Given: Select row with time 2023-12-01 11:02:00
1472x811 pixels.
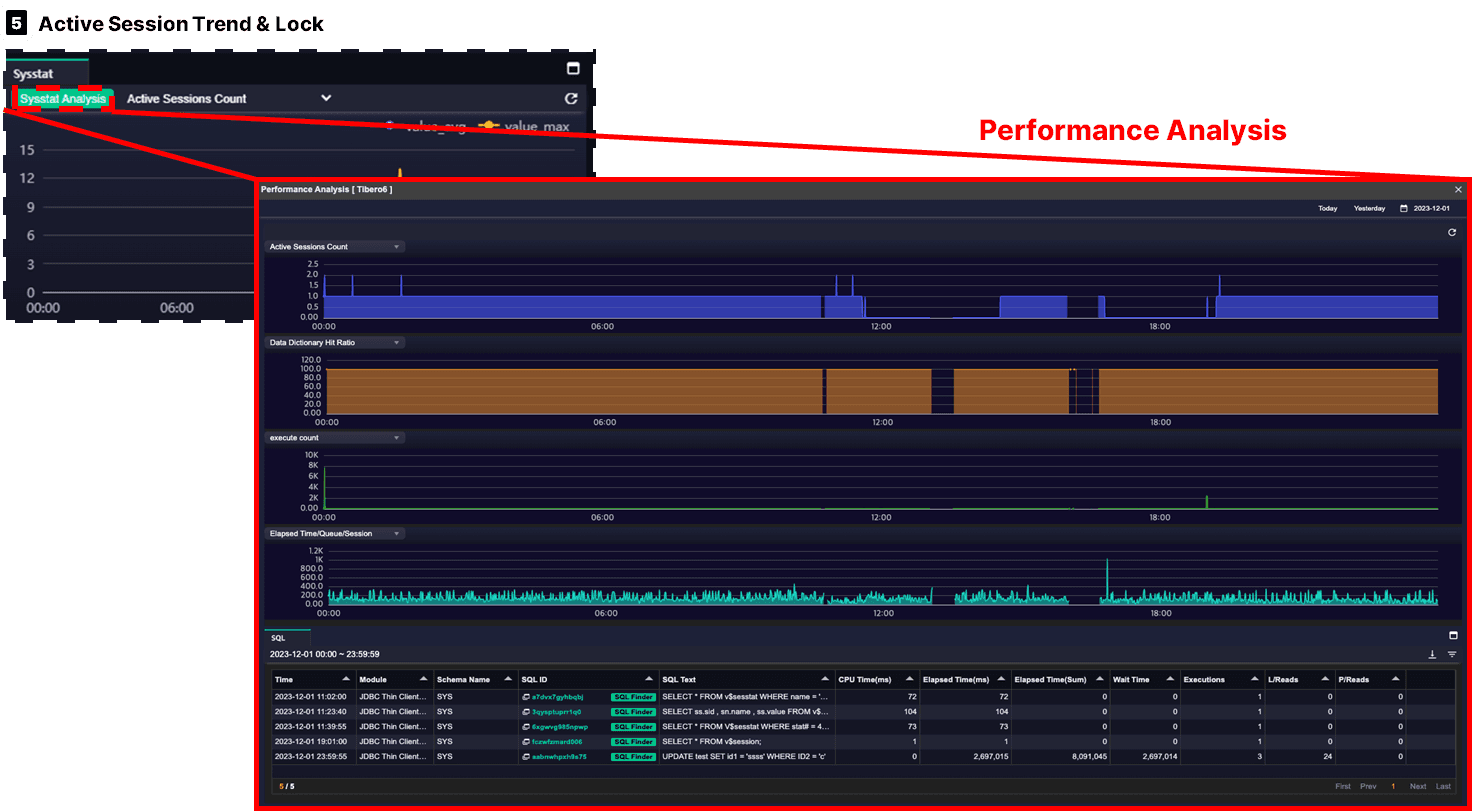Looking at the screenshot, I should pos(864,696).
